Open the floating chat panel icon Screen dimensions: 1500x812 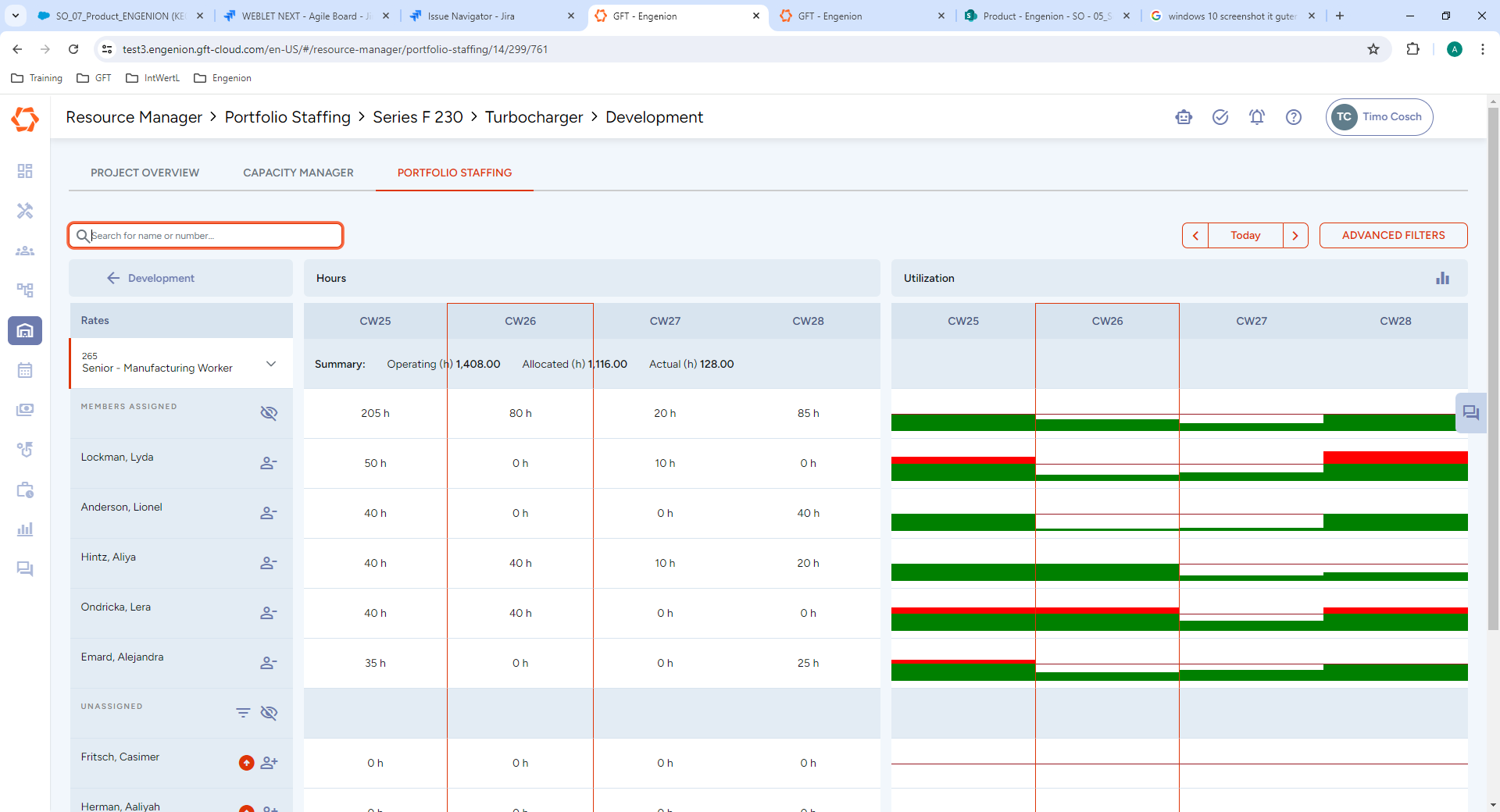[x=1470, y=413]
